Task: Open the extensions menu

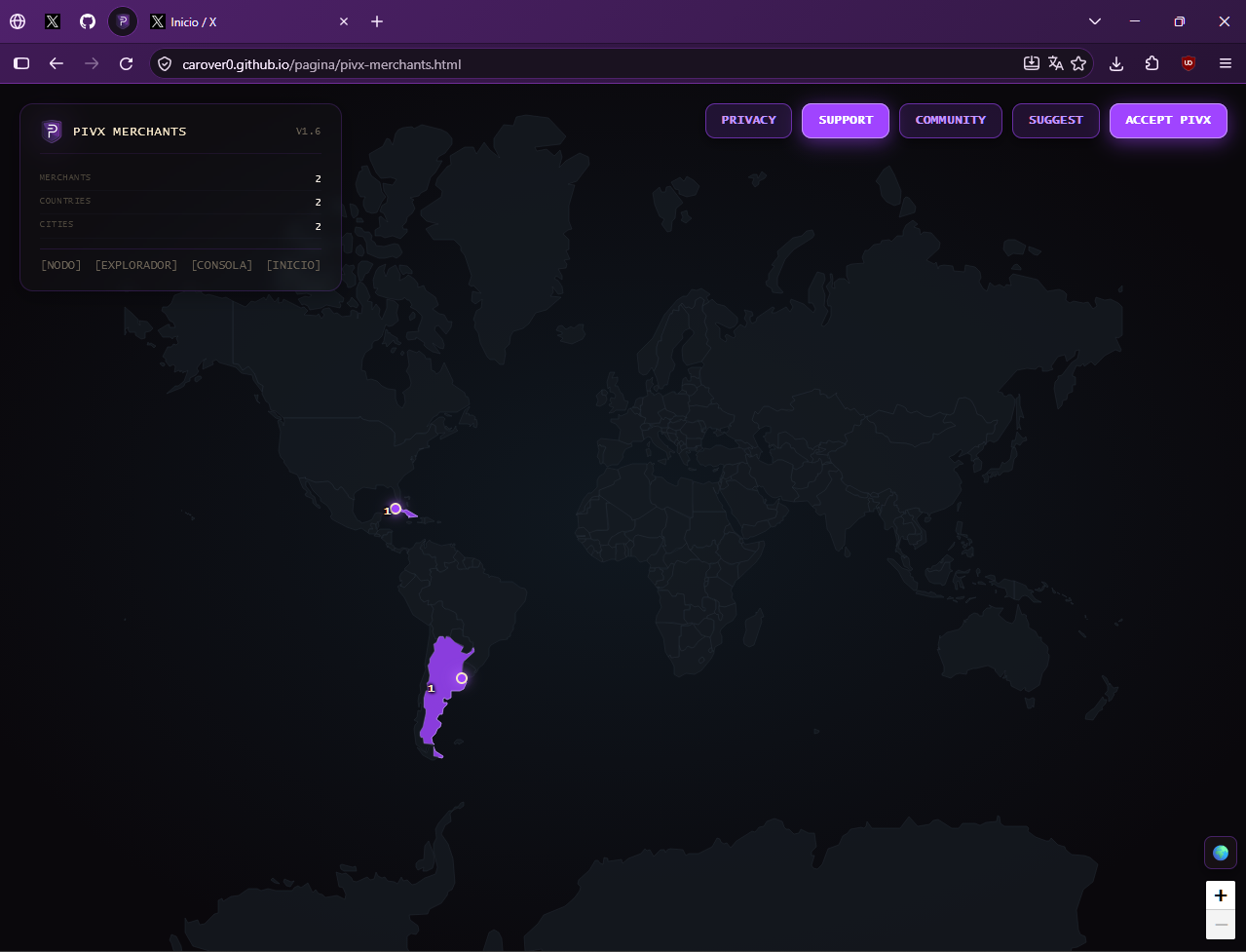Action: (1152, 64)
